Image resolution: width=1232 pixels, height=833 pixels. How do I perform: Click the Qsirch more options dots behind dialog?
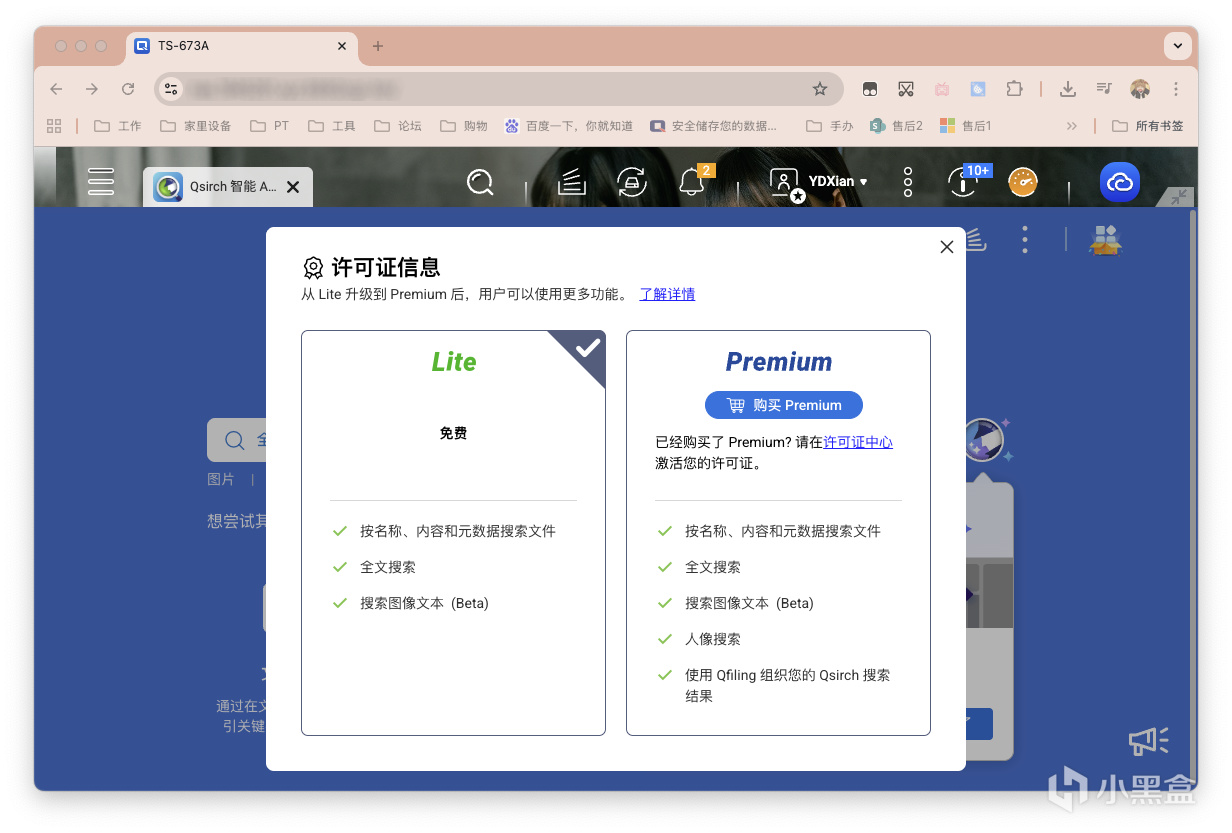[1025, 239]
